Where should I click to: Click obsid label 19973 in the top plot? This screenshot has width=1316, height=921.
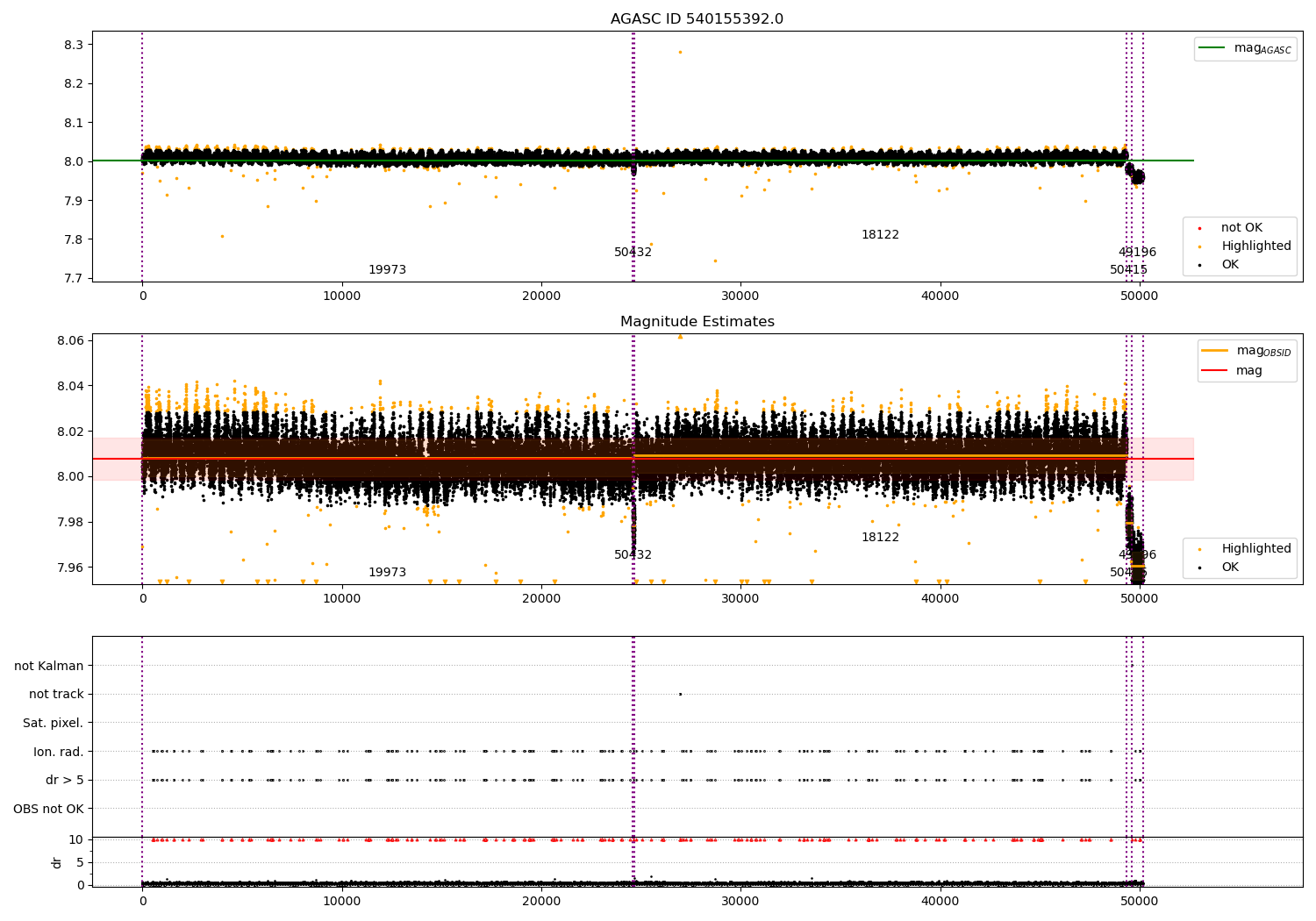pyautogui.click(x=387, y=270)
